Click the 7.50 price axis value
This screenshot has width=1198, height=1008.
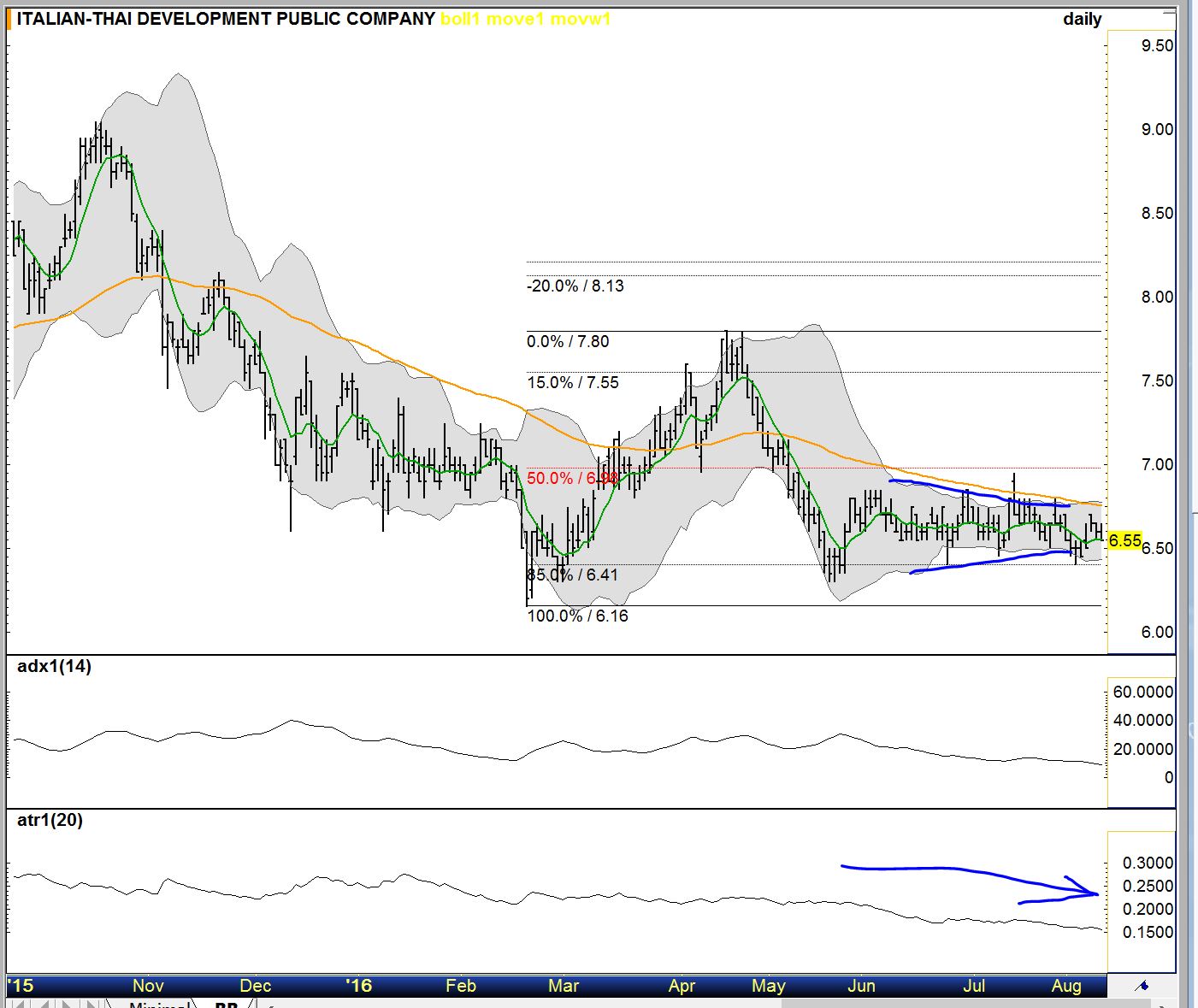click(x=1157, y=380)
